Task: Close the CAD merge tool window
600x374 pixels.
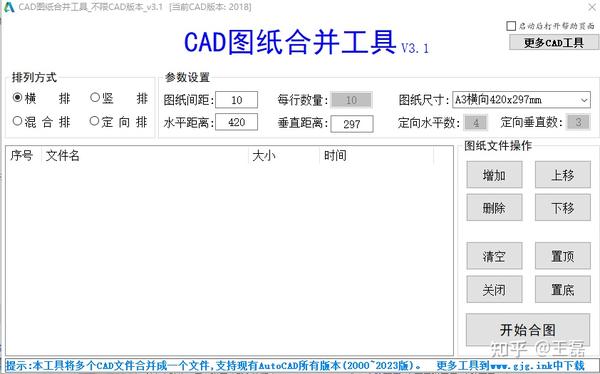Action: 592,7
